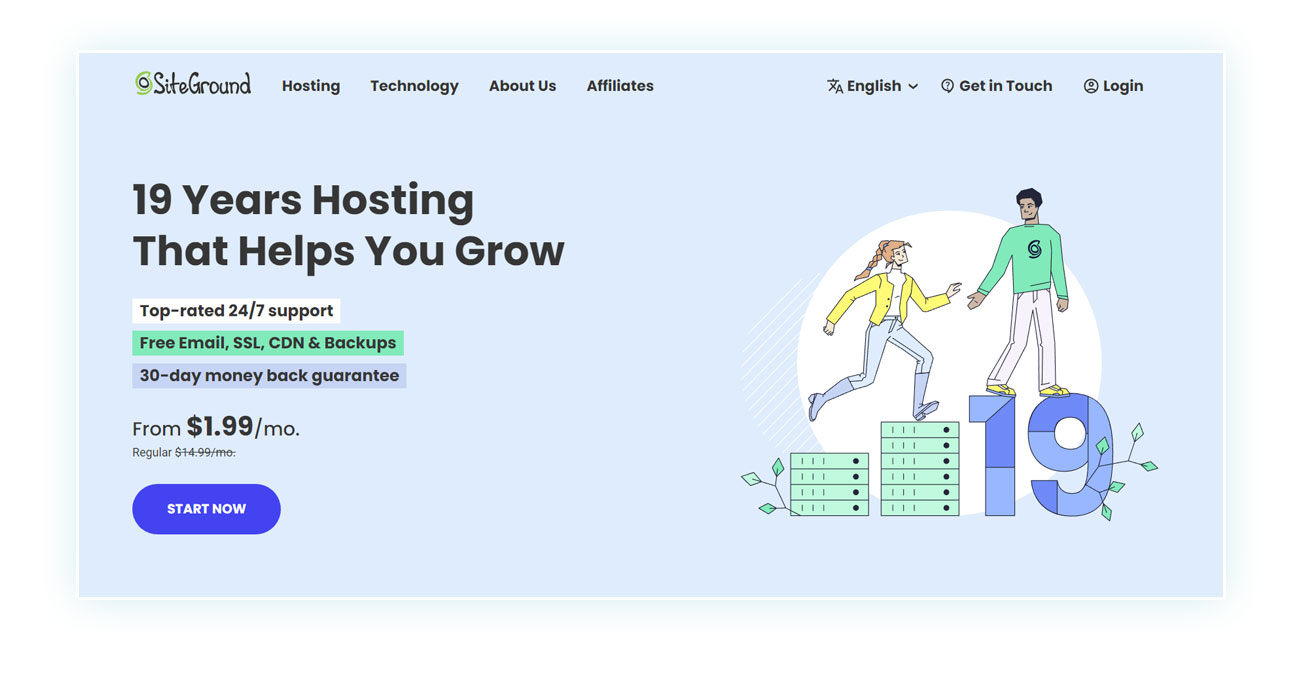The image size is (1300, 685).
Task: Click the Login user icon
Action: [x=1091, y=86]
